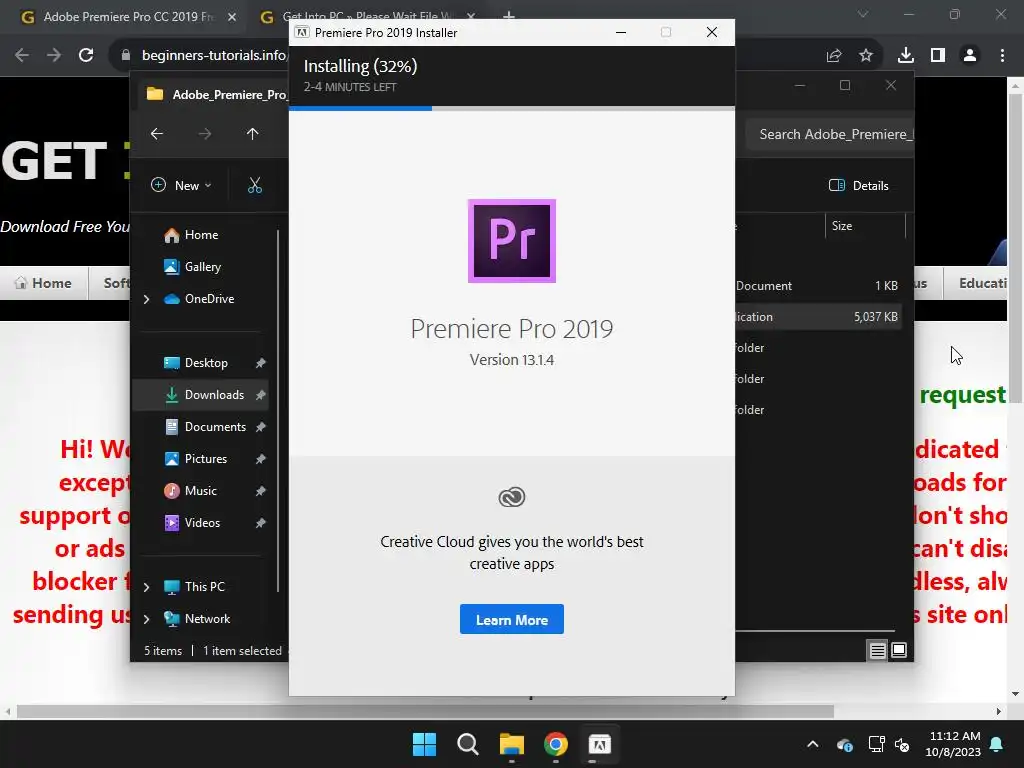Go back in File Explorer
Image resolution: width=1024 pixels, height=768 pixels.
point(157,134)
